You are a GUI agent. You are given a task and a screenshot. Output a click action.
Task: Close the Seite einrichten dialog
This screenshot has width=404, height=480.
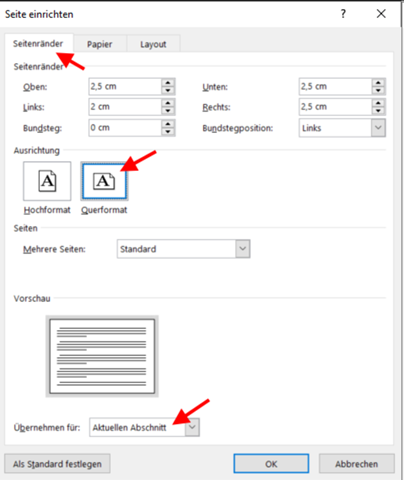[381, 14]
